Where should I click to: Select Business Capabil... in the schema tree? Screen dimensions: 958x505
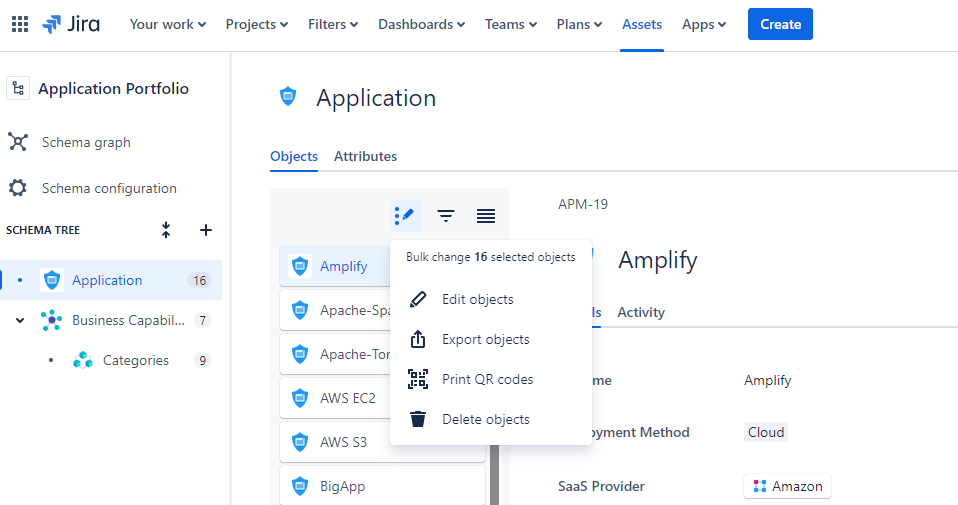(128, 320)
